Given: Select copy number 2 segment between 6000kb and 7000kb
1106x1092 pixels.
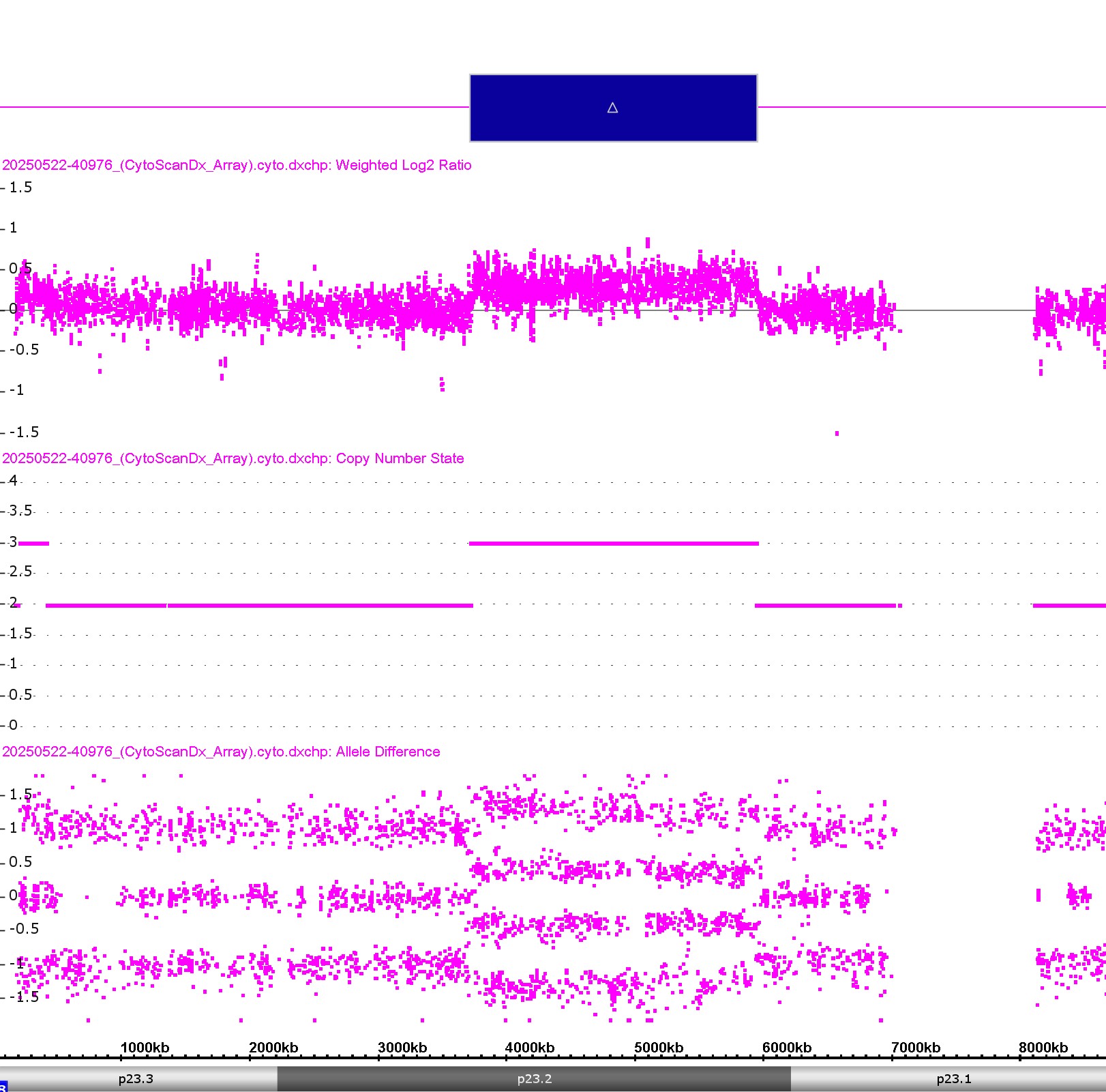Looking at the screenshot, I should tap(825, 606).
